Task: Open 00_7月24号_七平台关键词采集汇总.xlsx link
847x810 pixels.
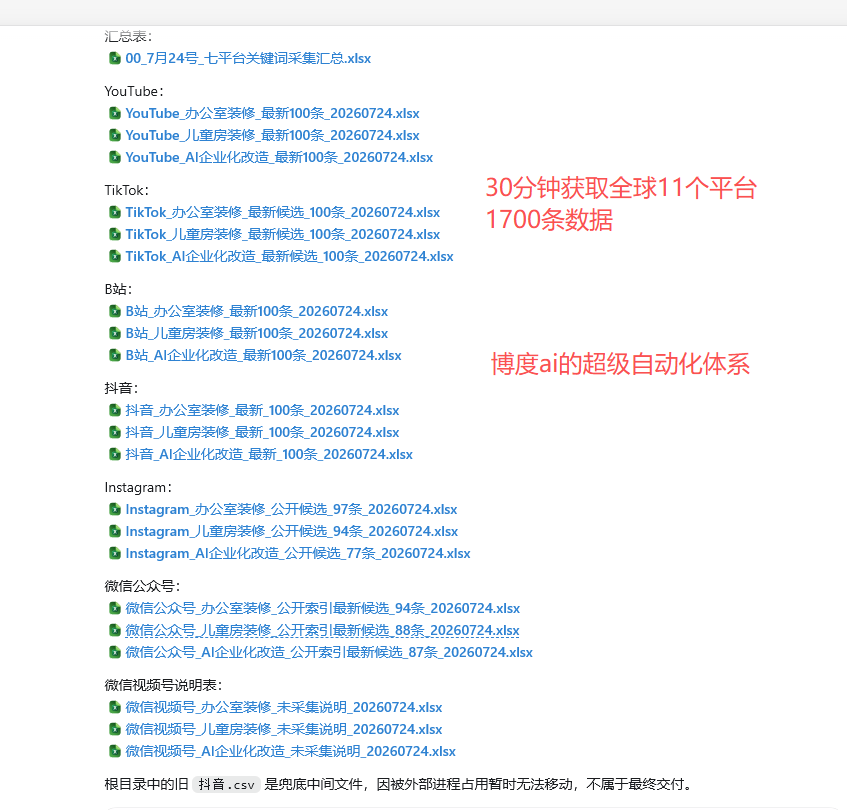Action: [x=248, y=58]
